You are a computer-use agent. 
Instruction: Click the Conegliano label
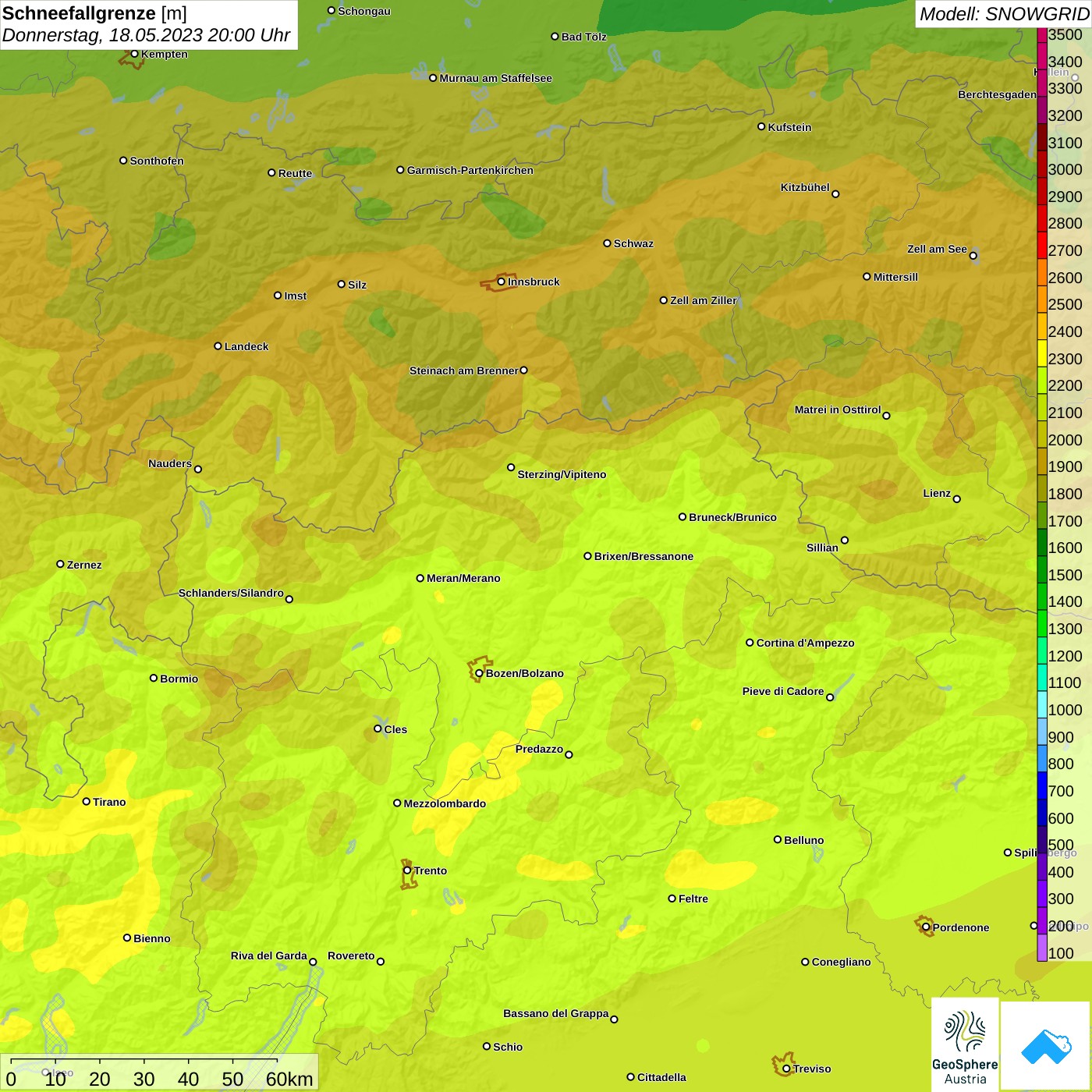pos(841,962)
